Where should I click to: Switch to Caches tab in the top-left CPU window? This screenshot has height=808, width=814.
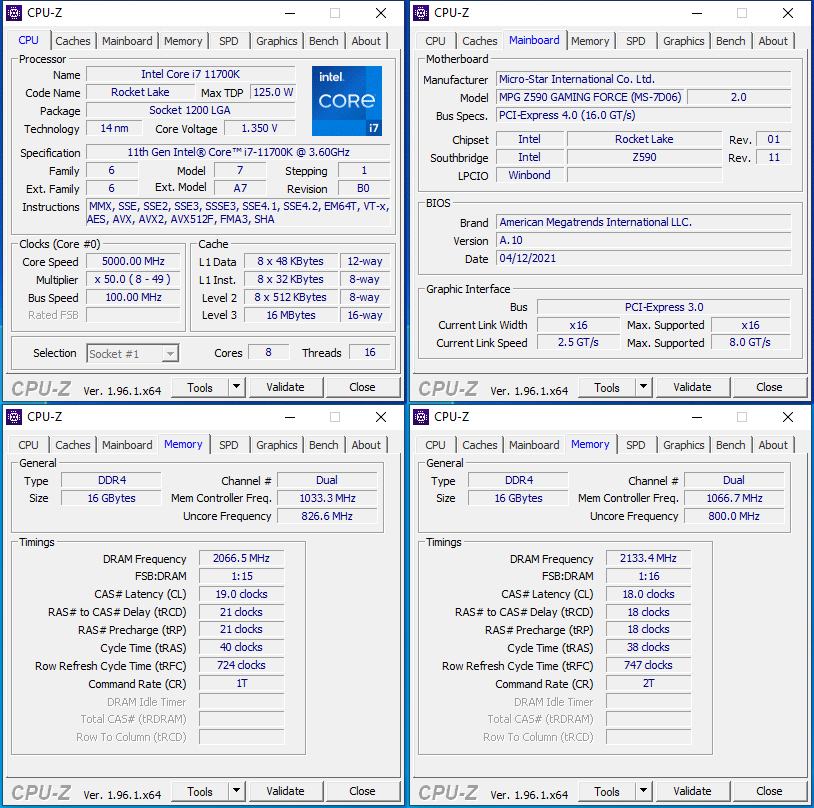pyautogui.click(x=73, y=41)
